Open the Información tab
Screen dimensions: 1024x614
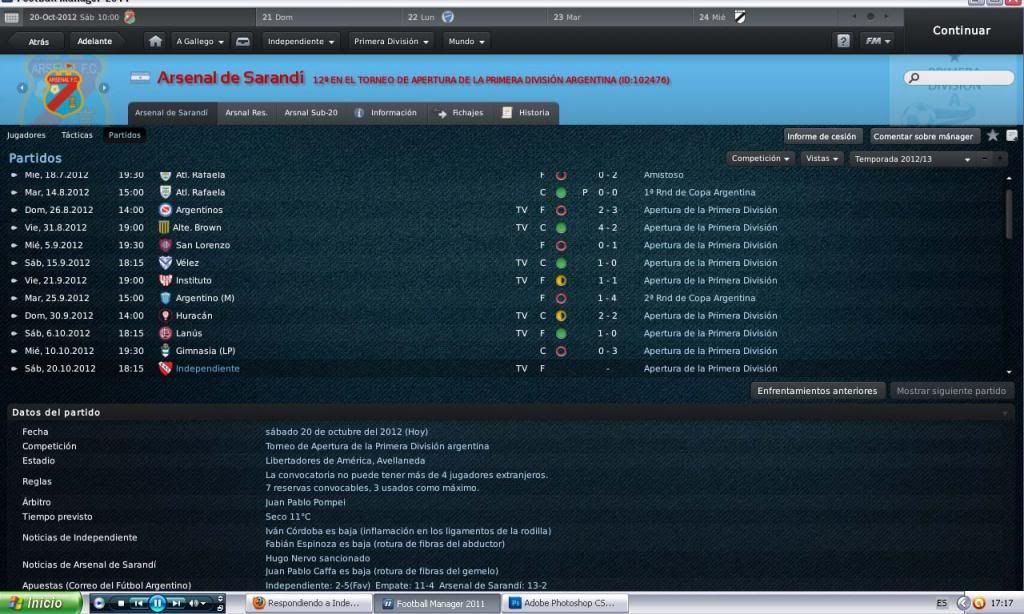386,113
